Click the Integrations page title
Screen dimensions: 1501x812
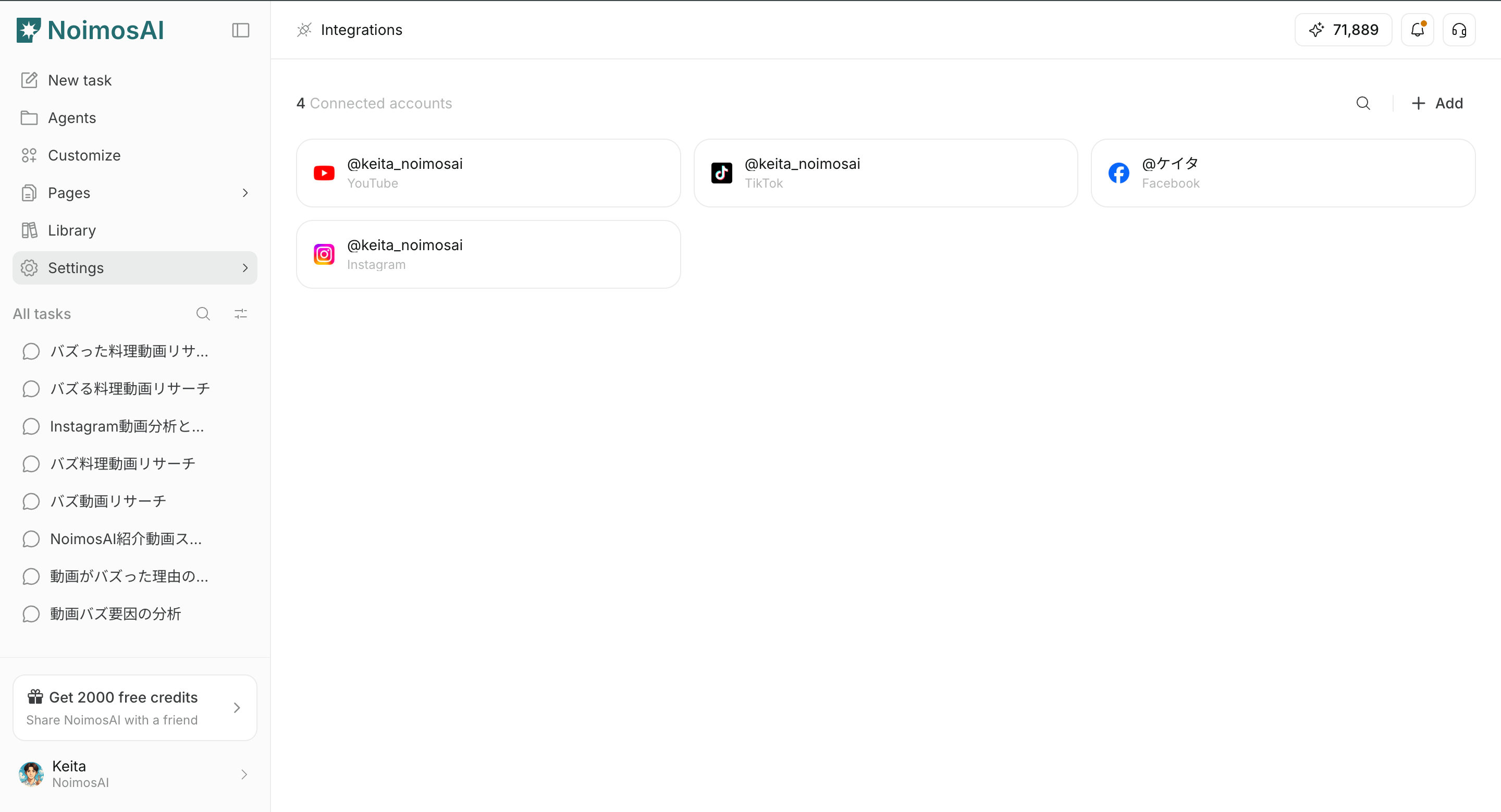361,30
